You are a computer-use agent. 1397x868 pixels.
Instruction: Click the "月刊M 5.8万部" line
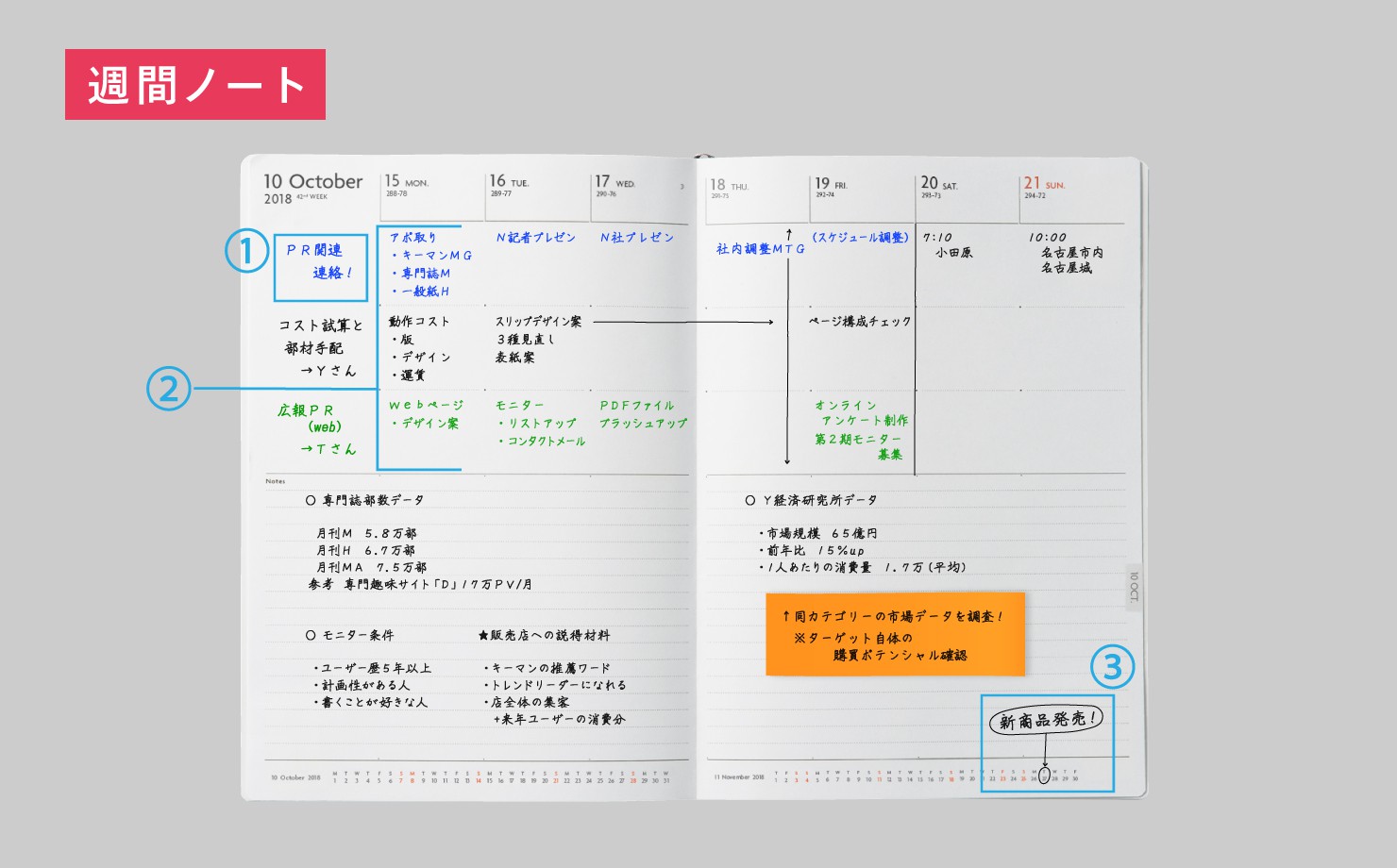click(x=366, y=534)
